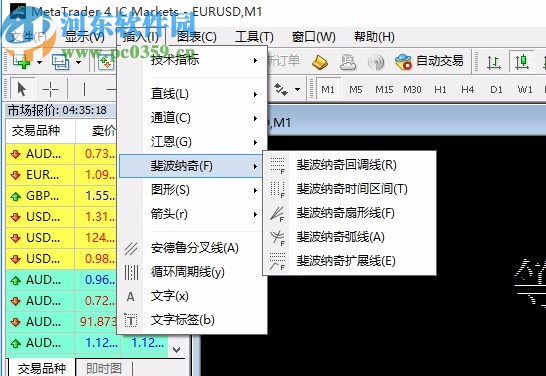This screenshot has width=546, height=376.
Task: Switch to 即时图 tick chart tab
Action: click(x=104, y=368)
